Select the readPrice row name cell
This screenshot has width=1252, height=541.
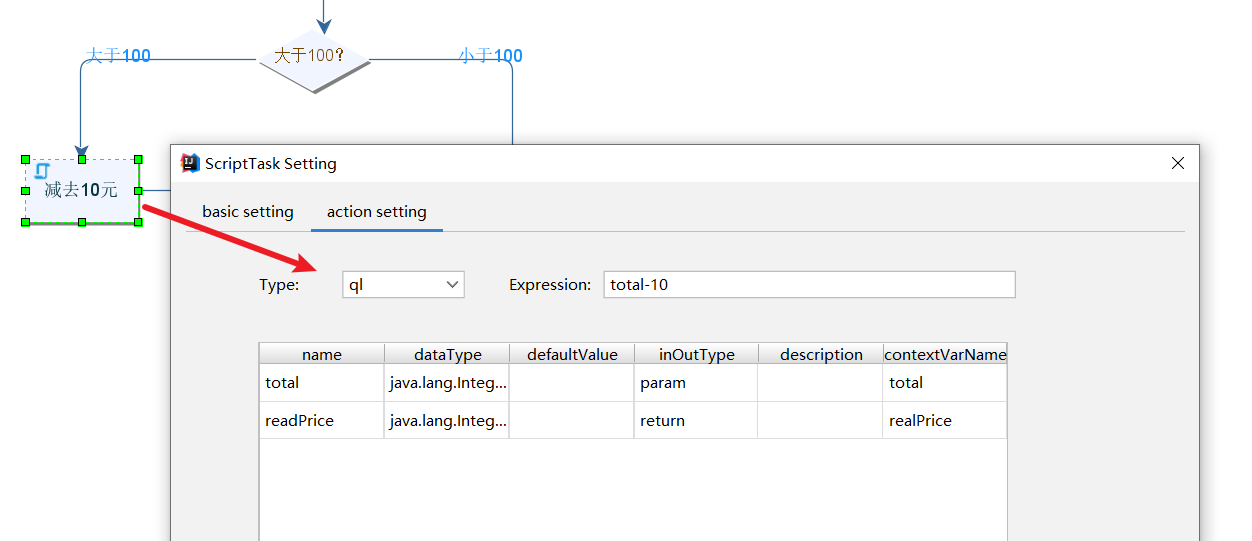click(x=321, y=421)
